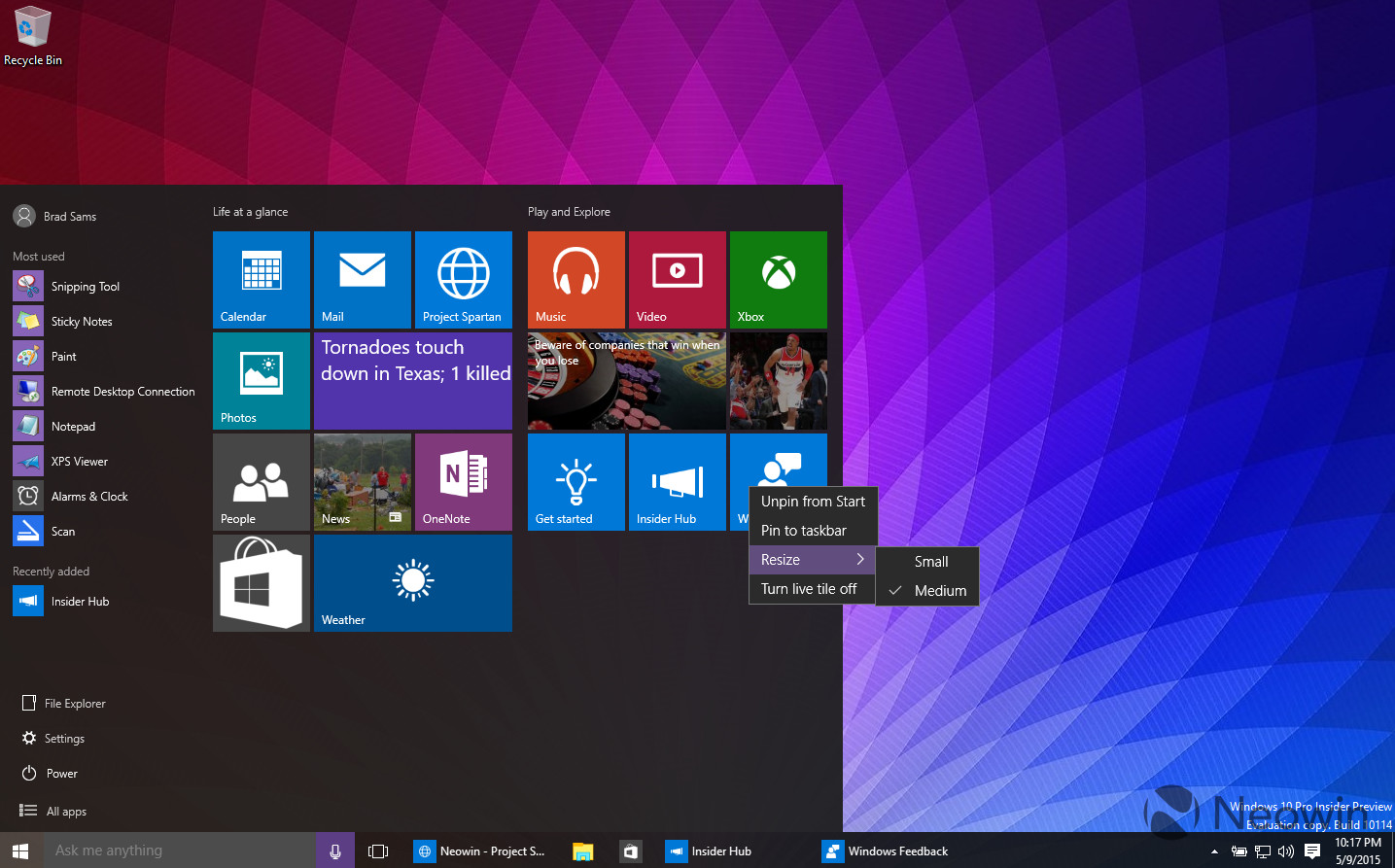This screenshot has height=868, width=1395.
Task: Click the Ask me anything search box
Action: point(180,851)
